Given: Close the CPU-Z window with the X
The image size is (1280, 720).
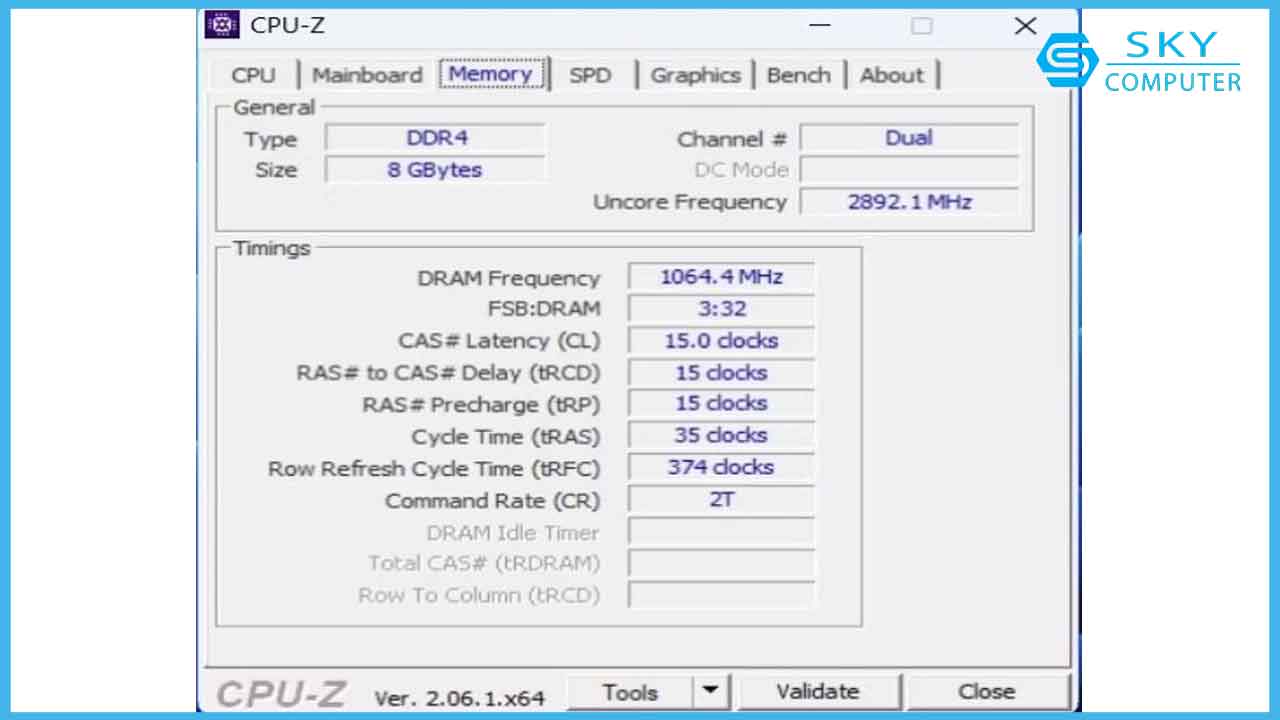Looking at the screenshot, I should pos(1025,26).
